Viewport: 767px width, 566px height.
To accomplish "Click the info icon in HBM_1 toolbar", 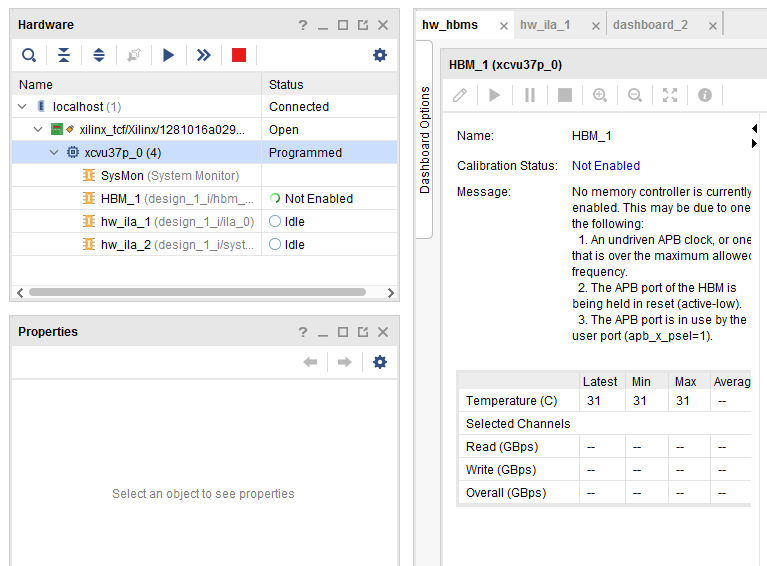I will (705, 95).
